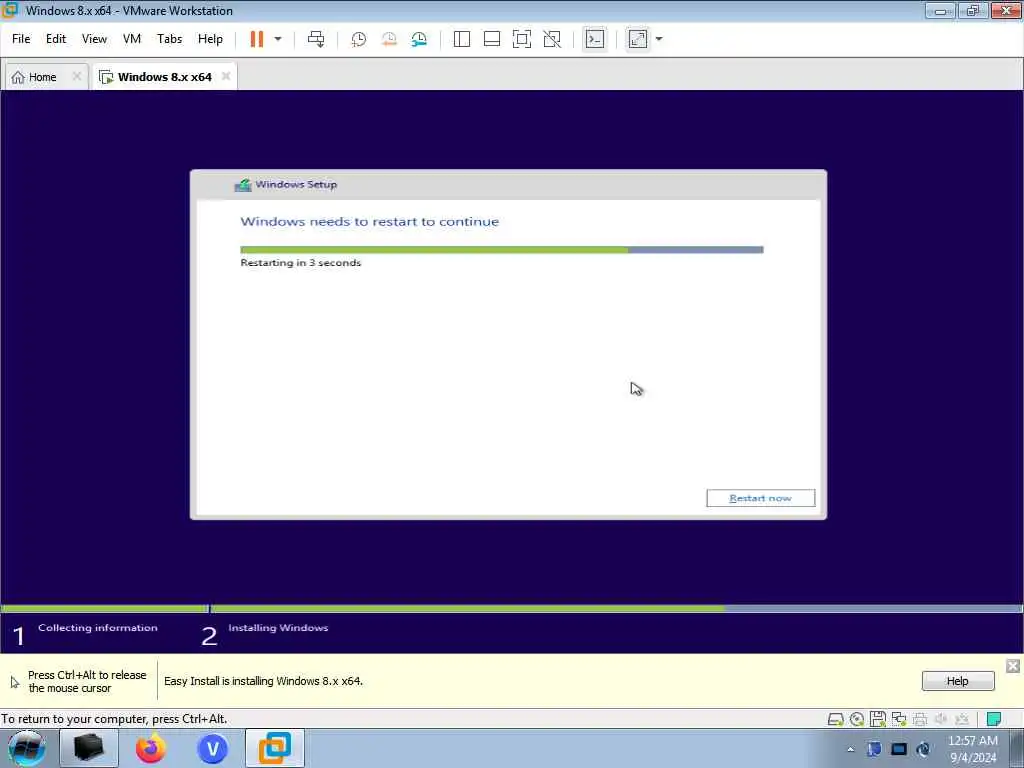Viewport: 1024px width, 768px height.
Task: Launch Firefox from the taskbar
Action: pos(151,748)
